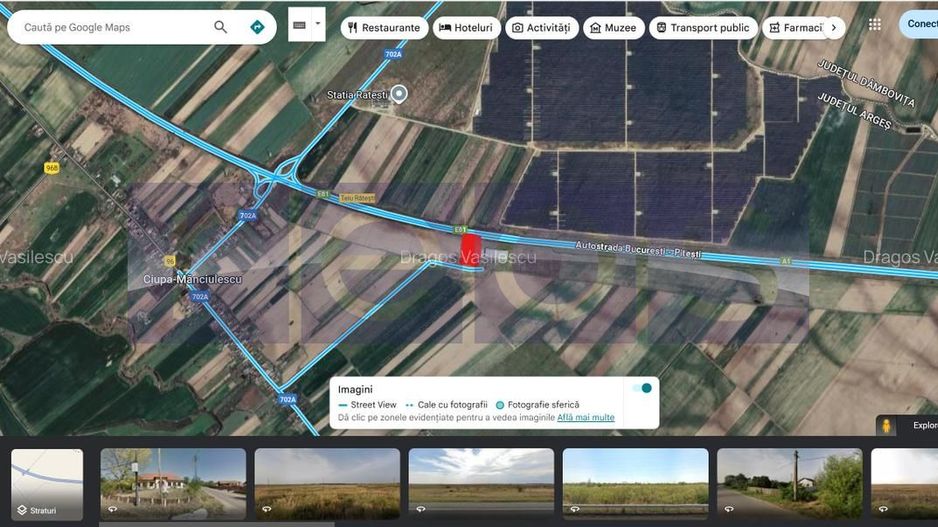This screenshot has height=527, width=938.
Task: Open the fourth street view photo thumbnail
Action: [x=635, y=483]
